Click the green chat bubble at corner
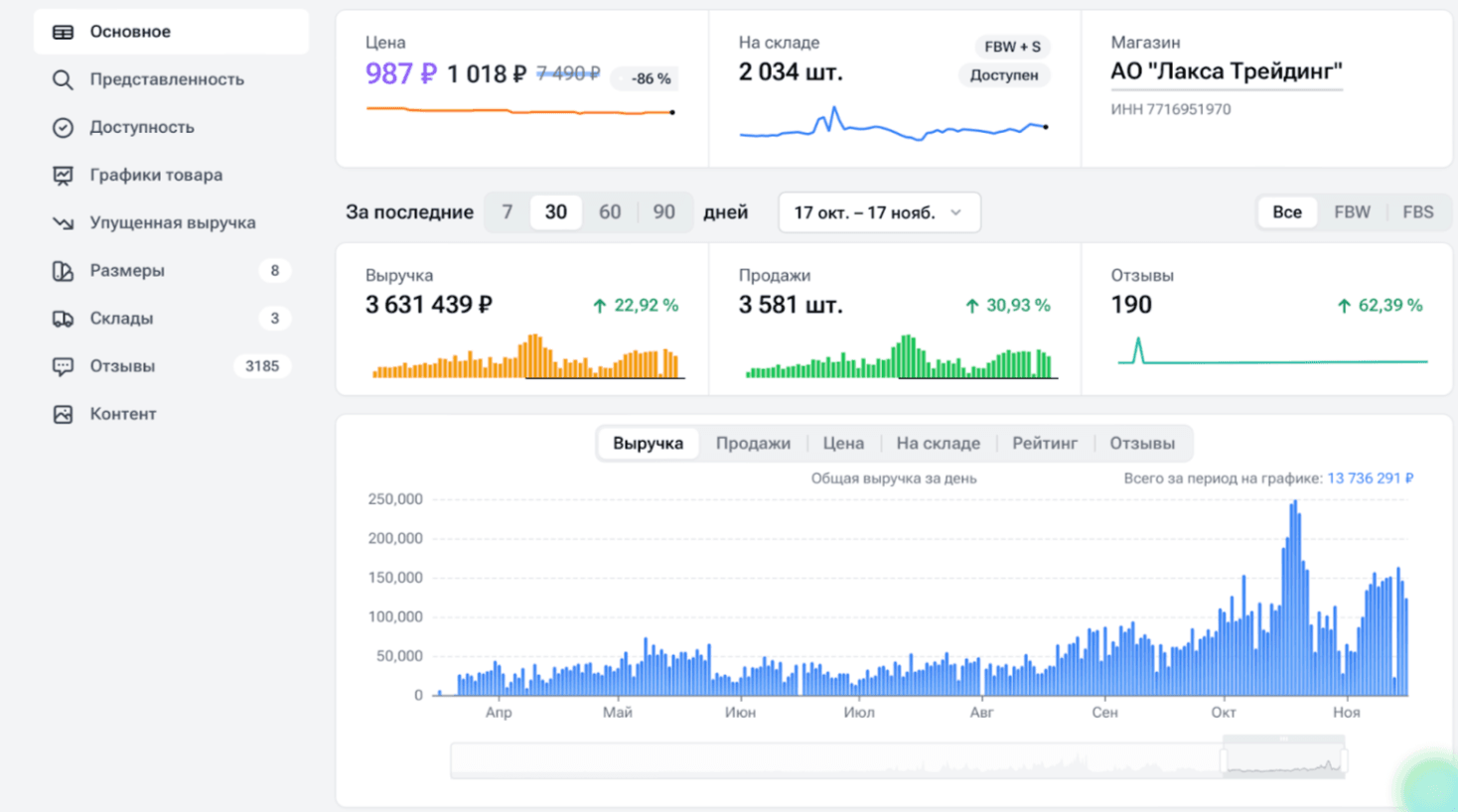Screen dimensions: 1458x812 (x=1432, y=786)
